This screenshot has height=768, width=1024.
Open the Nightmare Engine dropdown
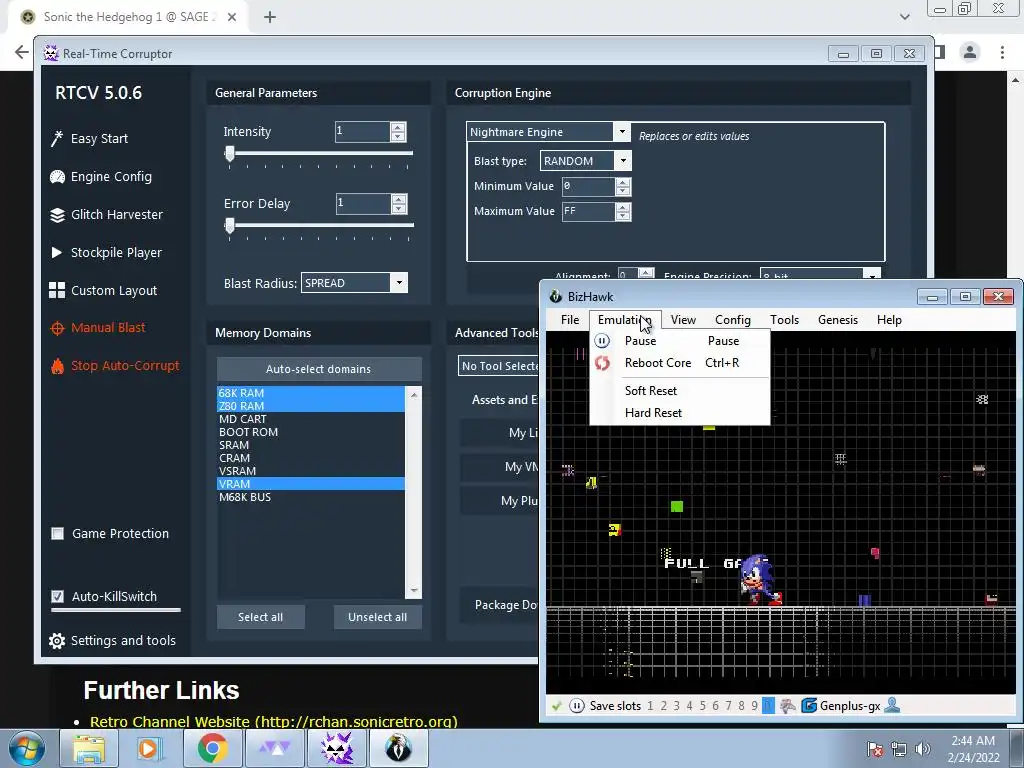[622, 132]
